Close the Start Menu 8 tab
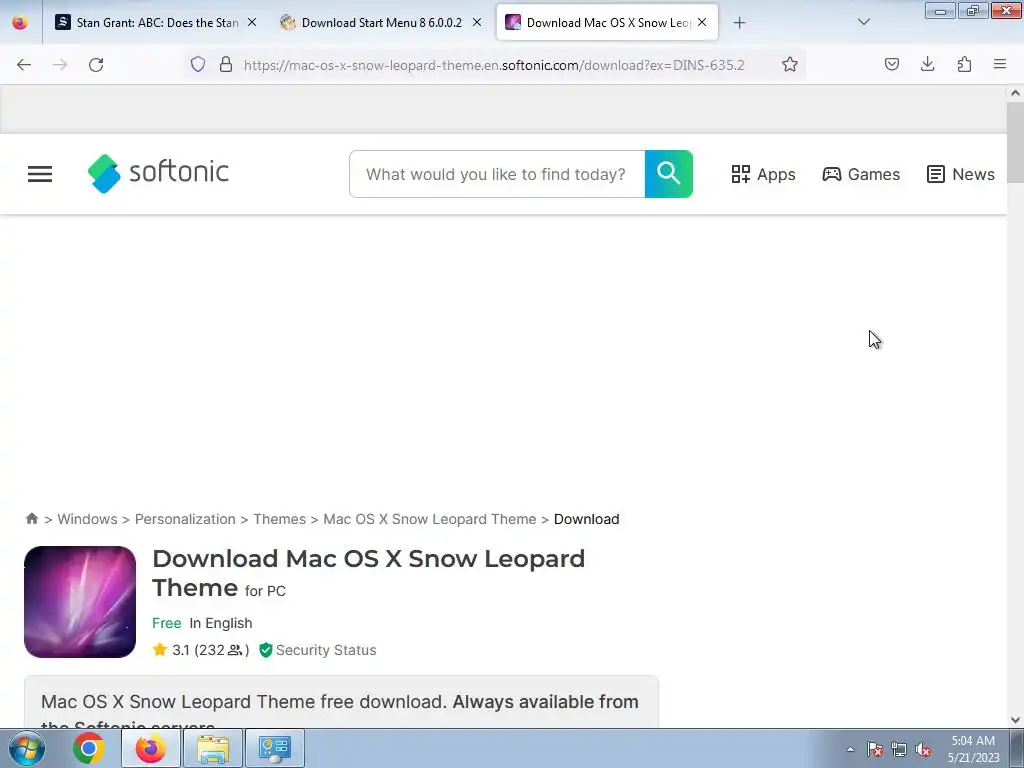The width and height of the screenshot is (1024, 768). click(x=477, y=22)
